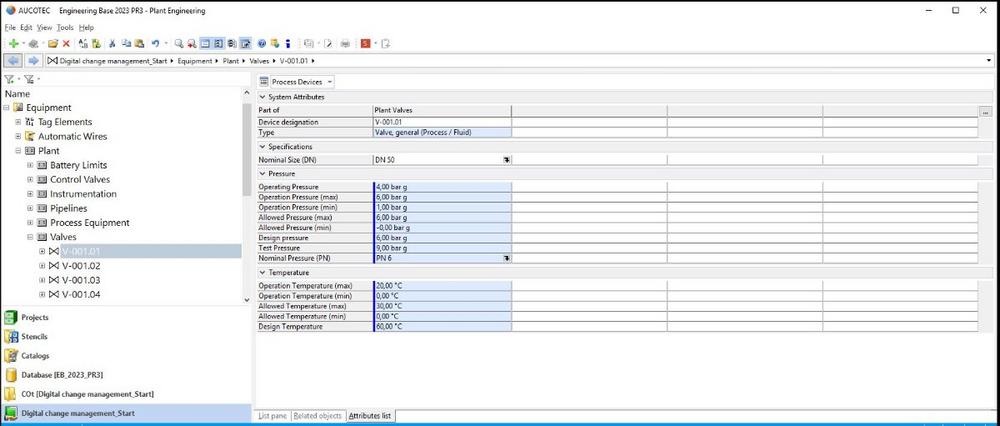
Task: Click the green plus New icon
Action: pyautogui.click(x=13, y=44)
